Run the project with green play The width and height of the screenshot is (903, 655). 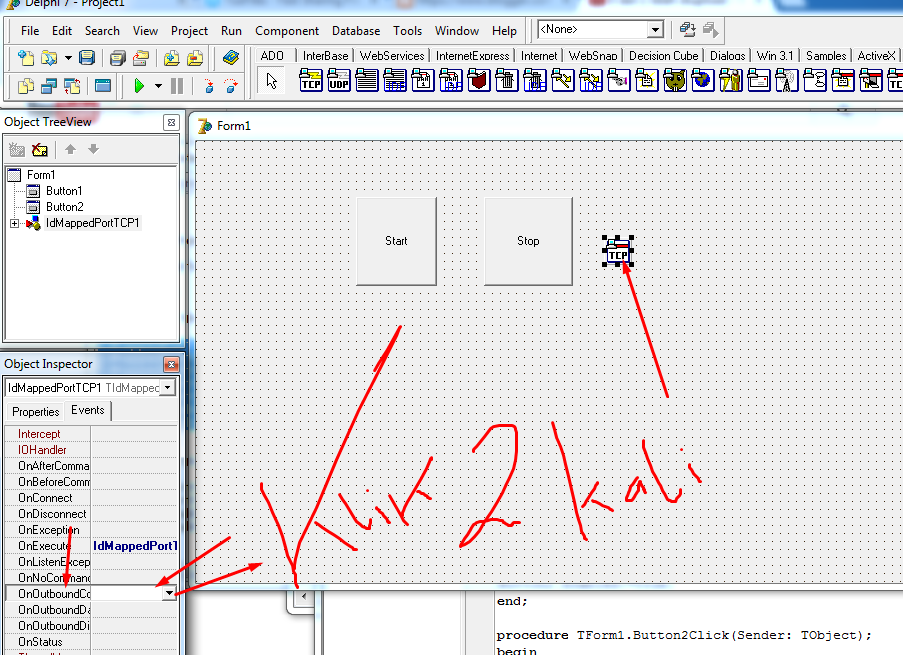(139, 86)
